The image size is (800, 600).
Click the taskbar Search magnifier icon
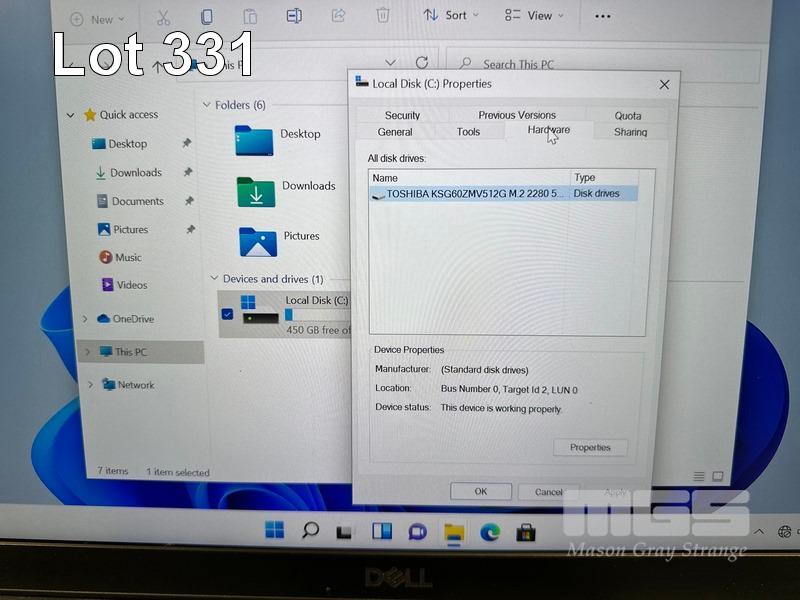pyautogui.click(x=310, y=530)
